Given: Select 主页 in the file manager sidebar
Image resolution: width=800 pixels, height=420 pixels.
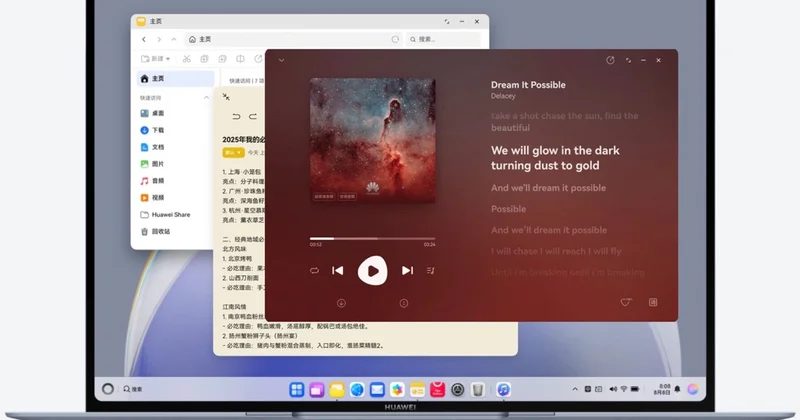Looking at the screenshot, I should pos(176,79).
